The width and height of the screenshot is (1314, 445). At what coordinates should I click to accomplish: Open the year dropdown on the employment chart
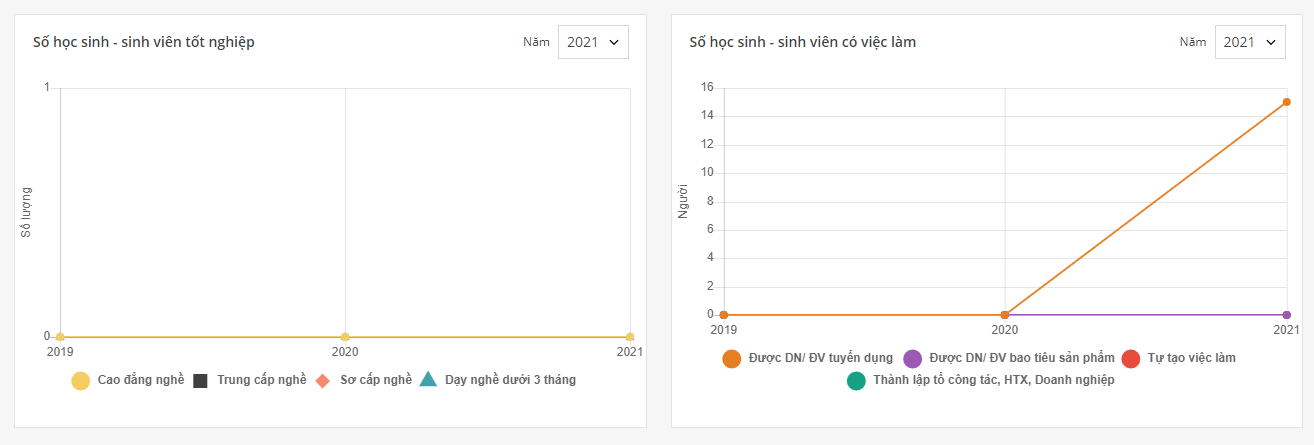click(1250, 42)
